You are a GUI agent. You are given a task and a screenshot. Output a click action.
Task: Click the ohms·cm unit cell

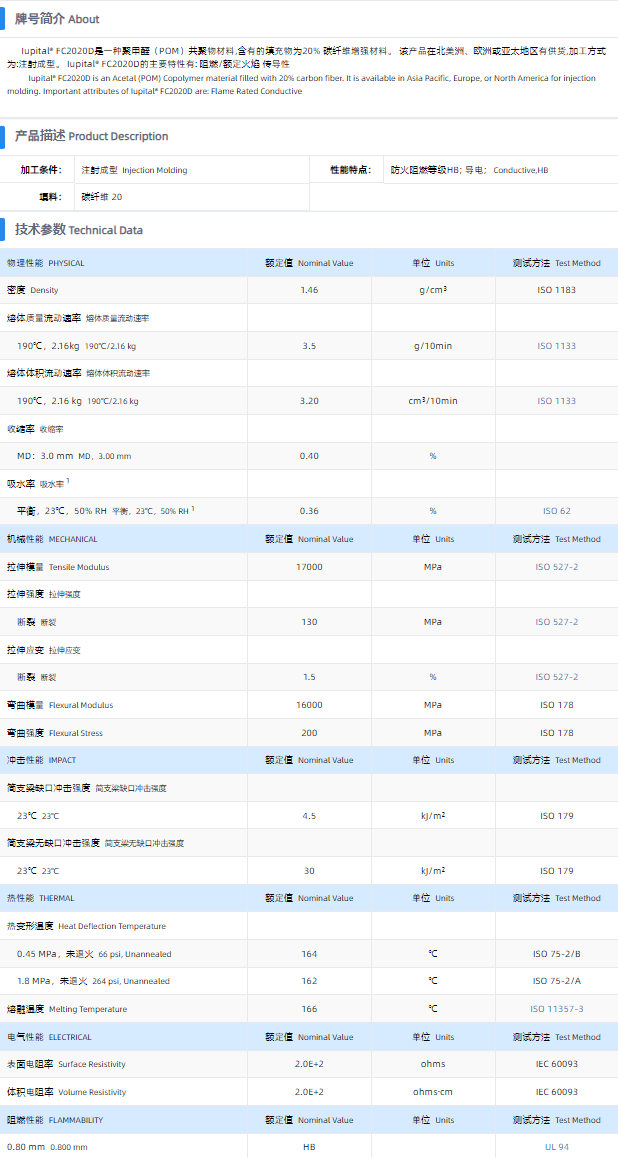click(x=433, y=1092)
